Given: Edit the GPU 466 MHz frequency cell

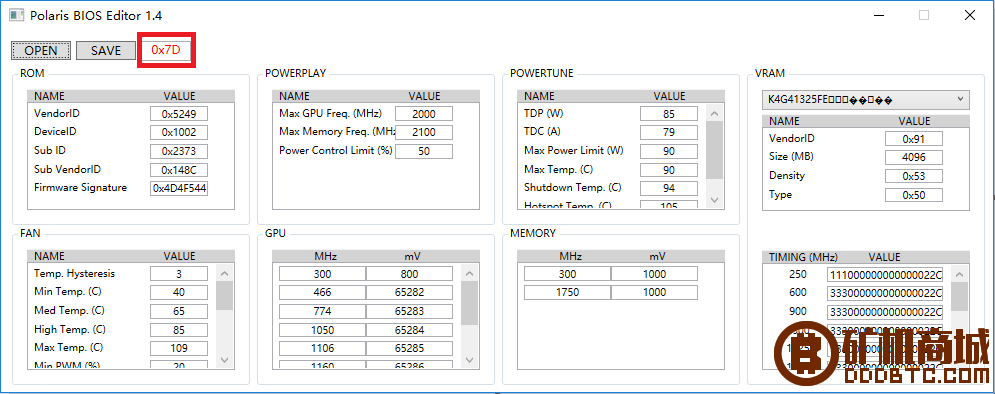Looking at the screenshot, I should point(322,292).
